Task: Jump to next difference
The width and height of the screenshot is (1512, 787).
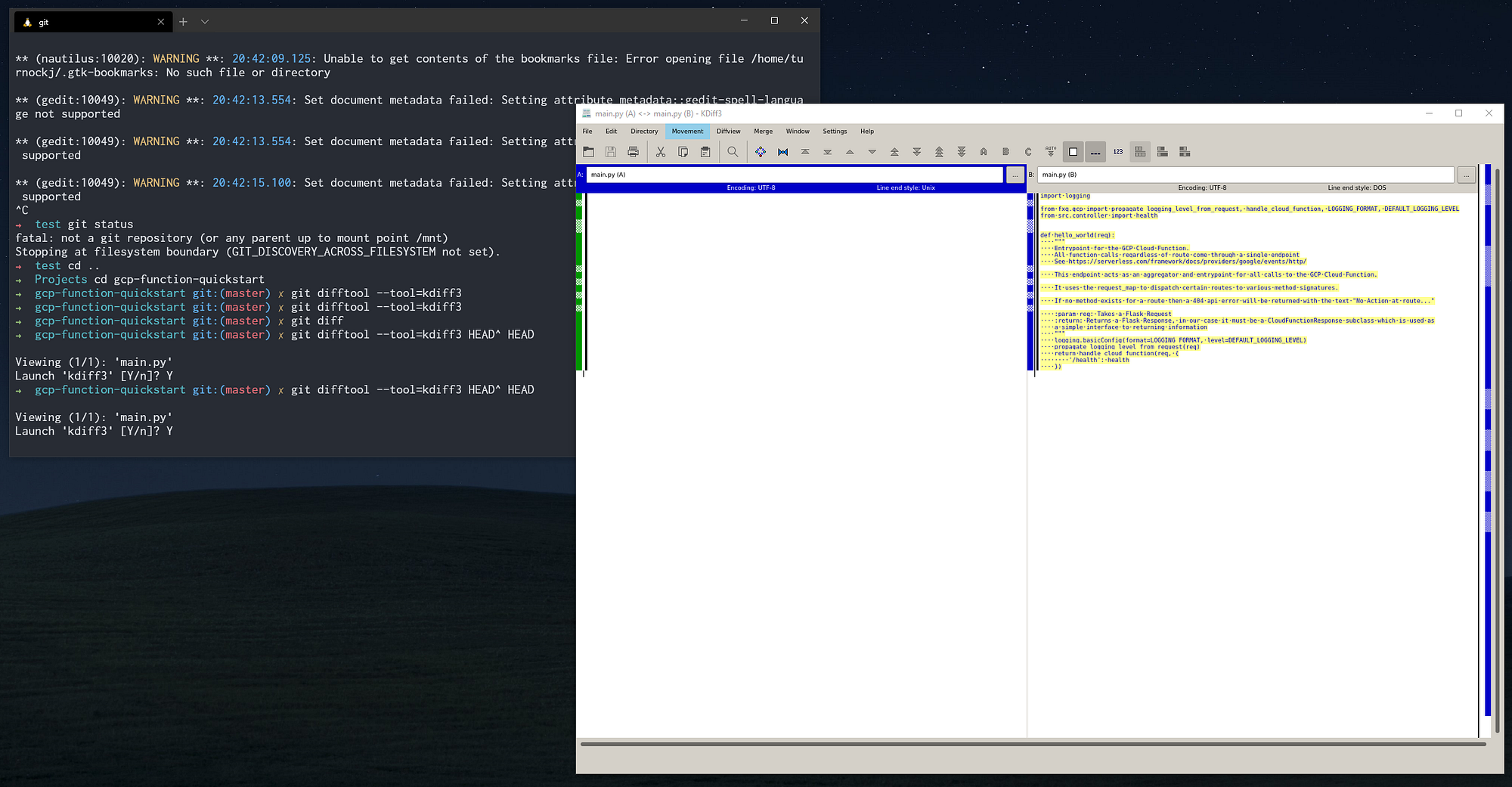Action: tap(872, 151)
